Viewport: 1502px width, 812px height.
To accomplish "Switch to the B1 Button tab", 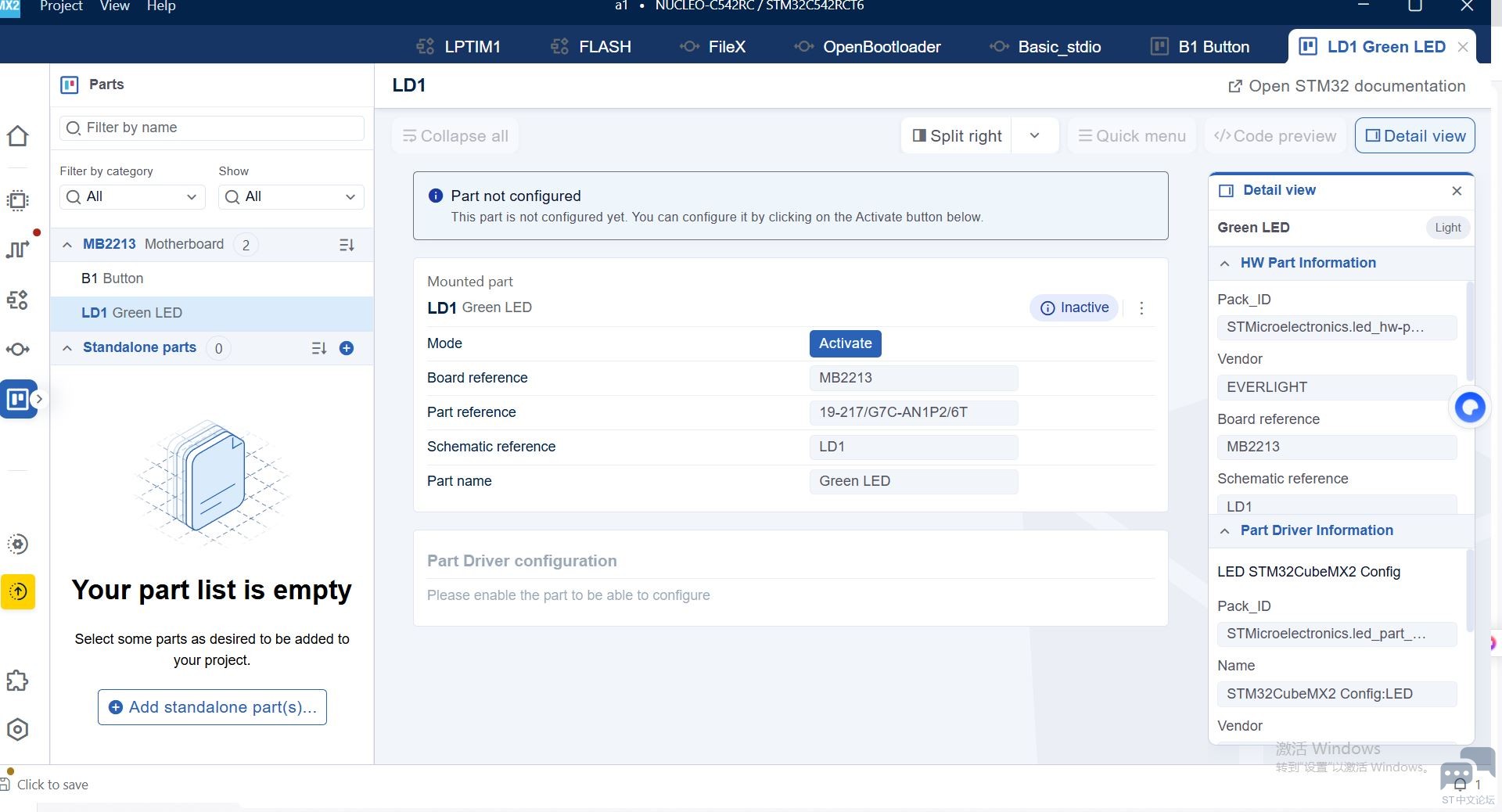I will coord(1200,47).
